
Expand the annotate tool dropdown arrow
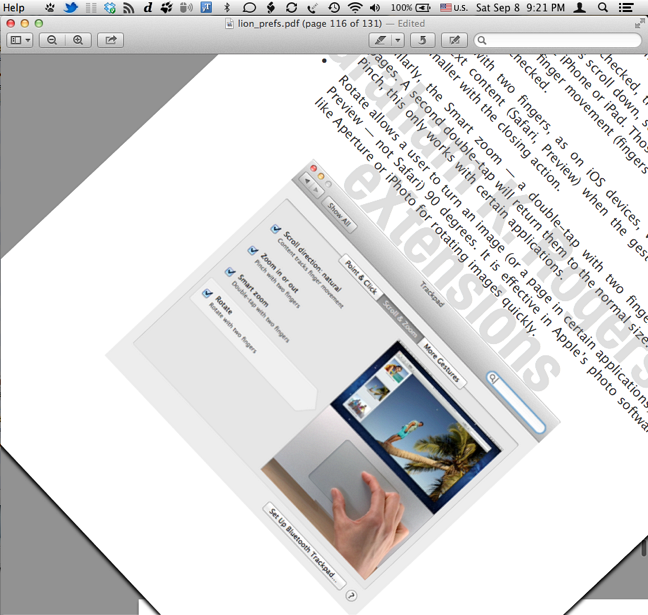tap(398, 40)
